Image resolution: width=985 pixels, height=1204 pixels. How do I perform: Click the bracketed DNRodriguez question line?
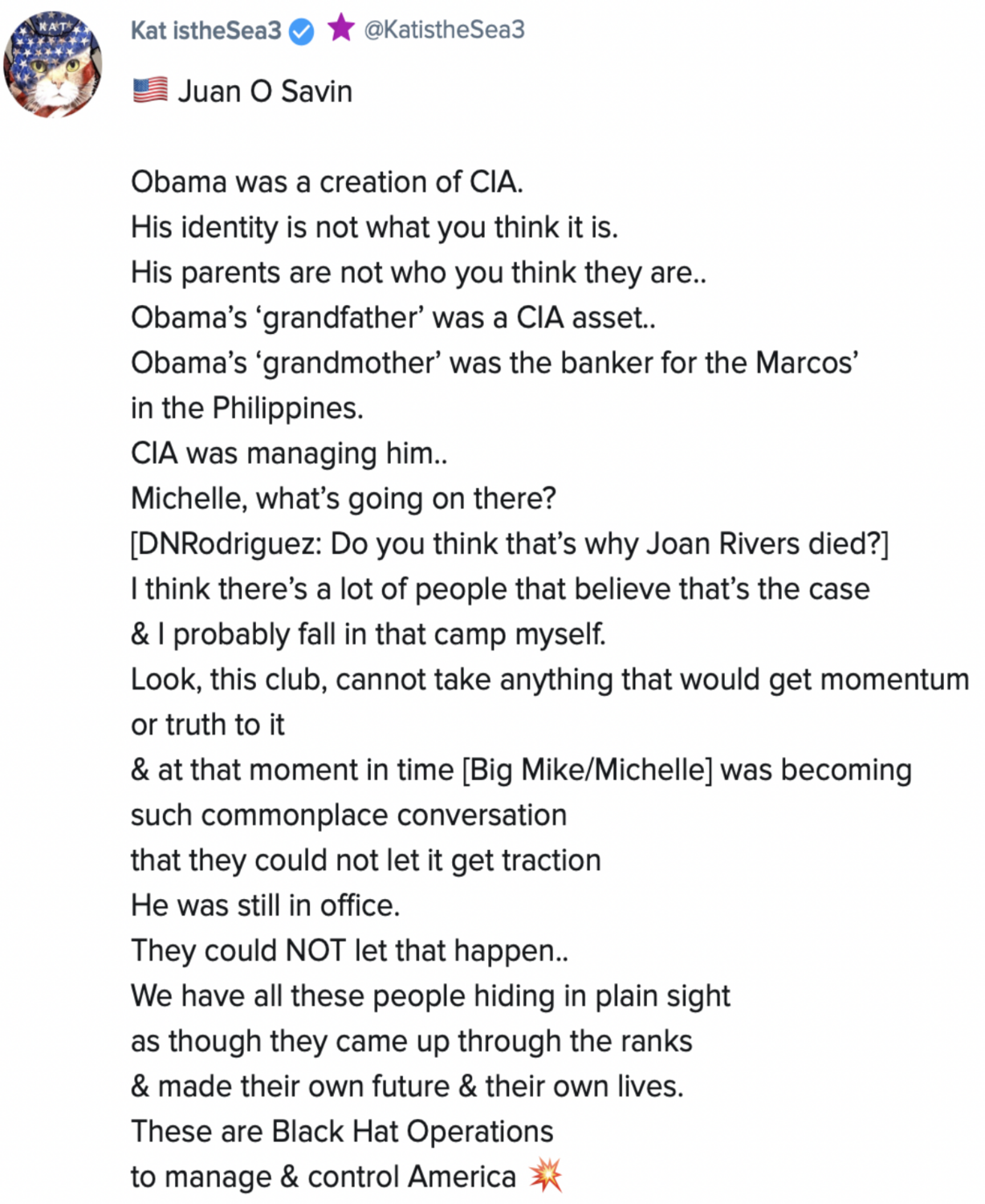[x=510, y=544]
